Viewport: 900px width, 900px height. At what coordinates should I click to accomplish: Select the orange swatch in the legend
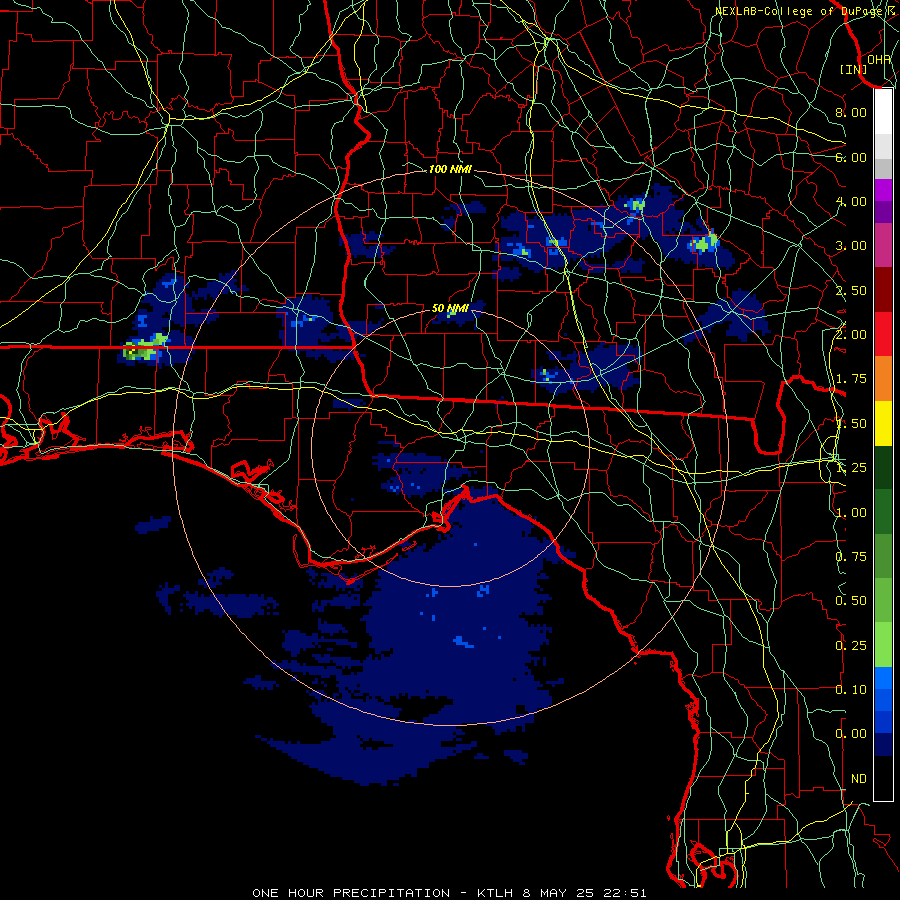(883, 379)
